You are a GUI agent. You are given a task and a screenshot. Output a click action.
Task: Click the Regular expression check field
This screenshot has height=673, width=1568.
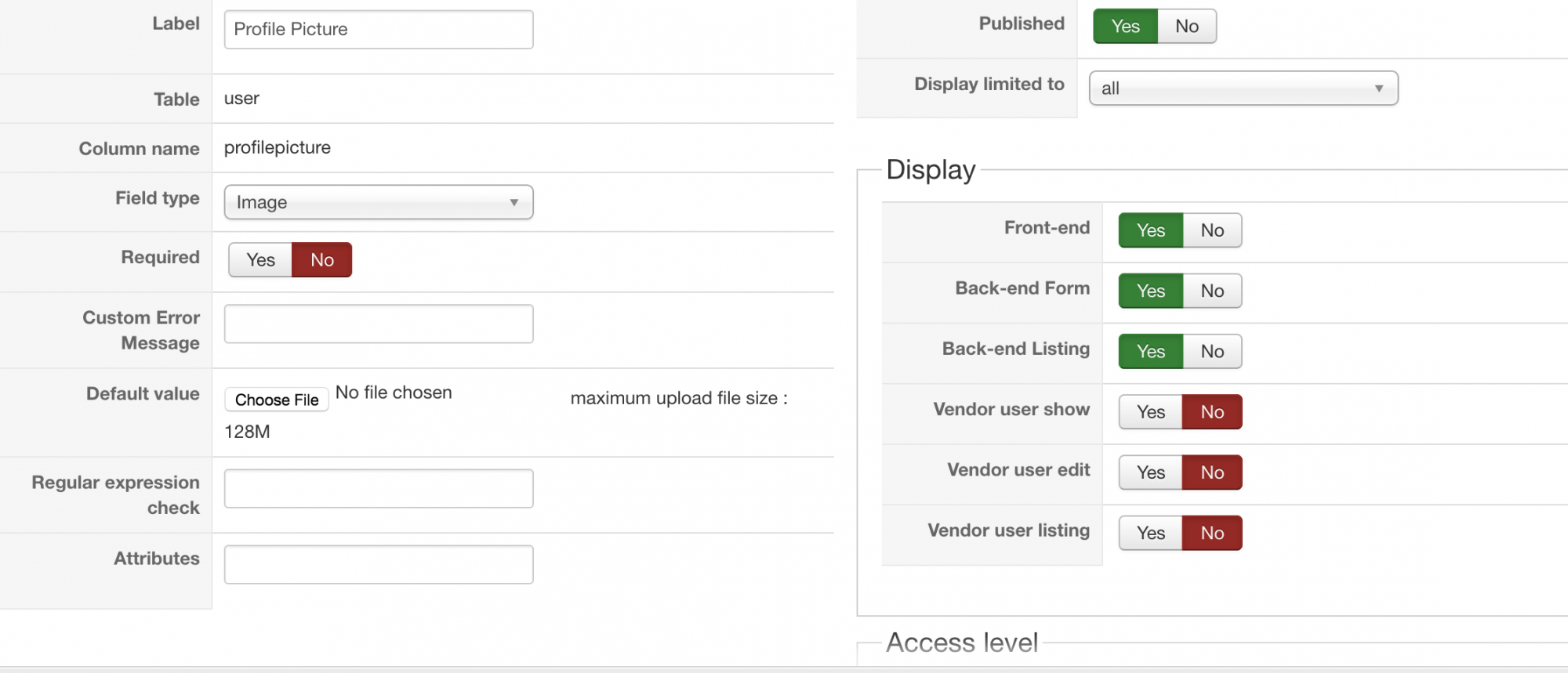pos(378,488)
